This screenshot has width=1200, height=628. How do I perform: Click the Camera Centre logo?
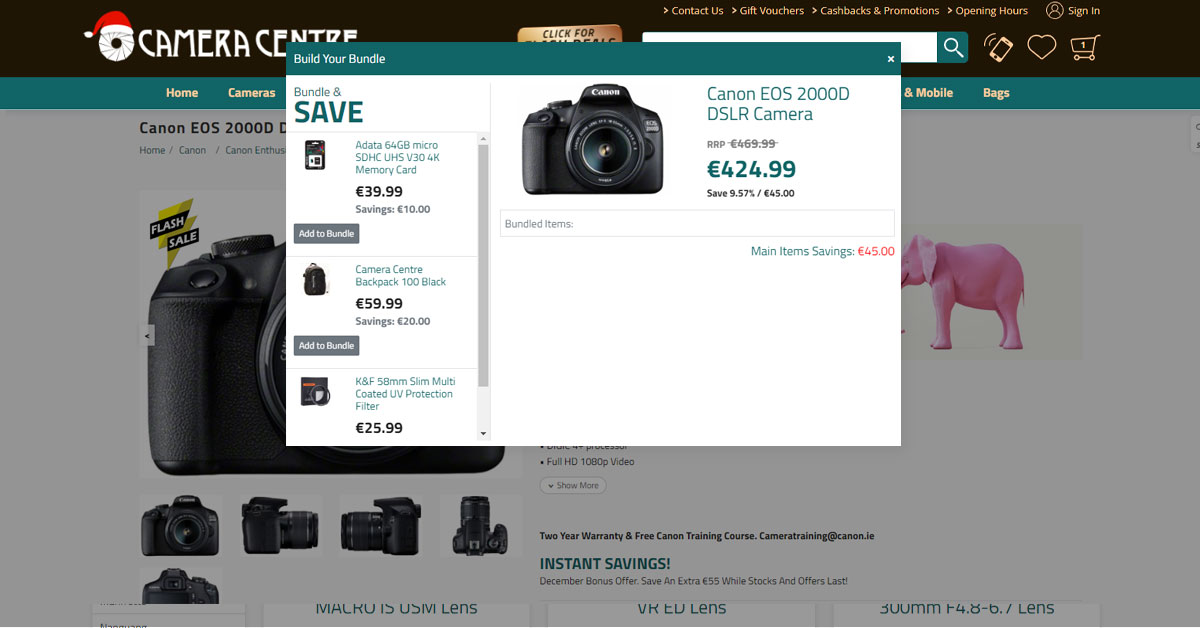pos(220,38)
